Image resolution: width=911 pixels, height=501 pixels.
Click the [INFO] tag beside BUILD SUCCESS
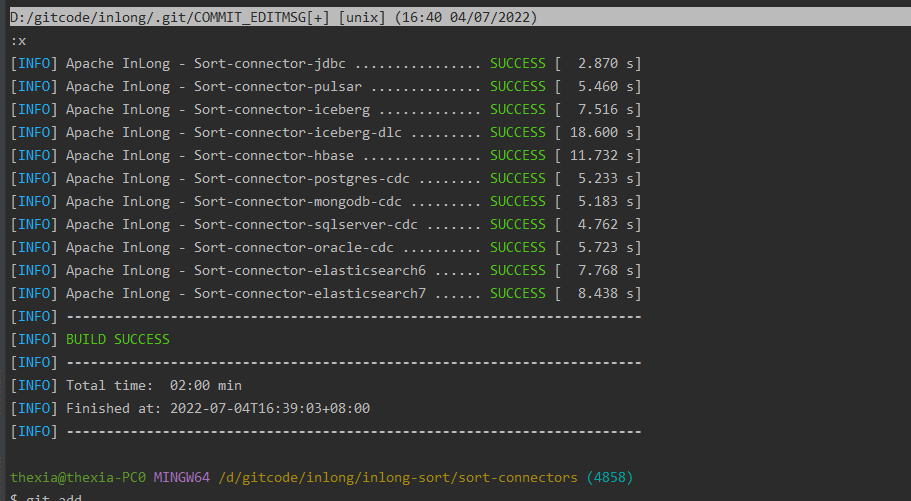(x=34, y=339)
